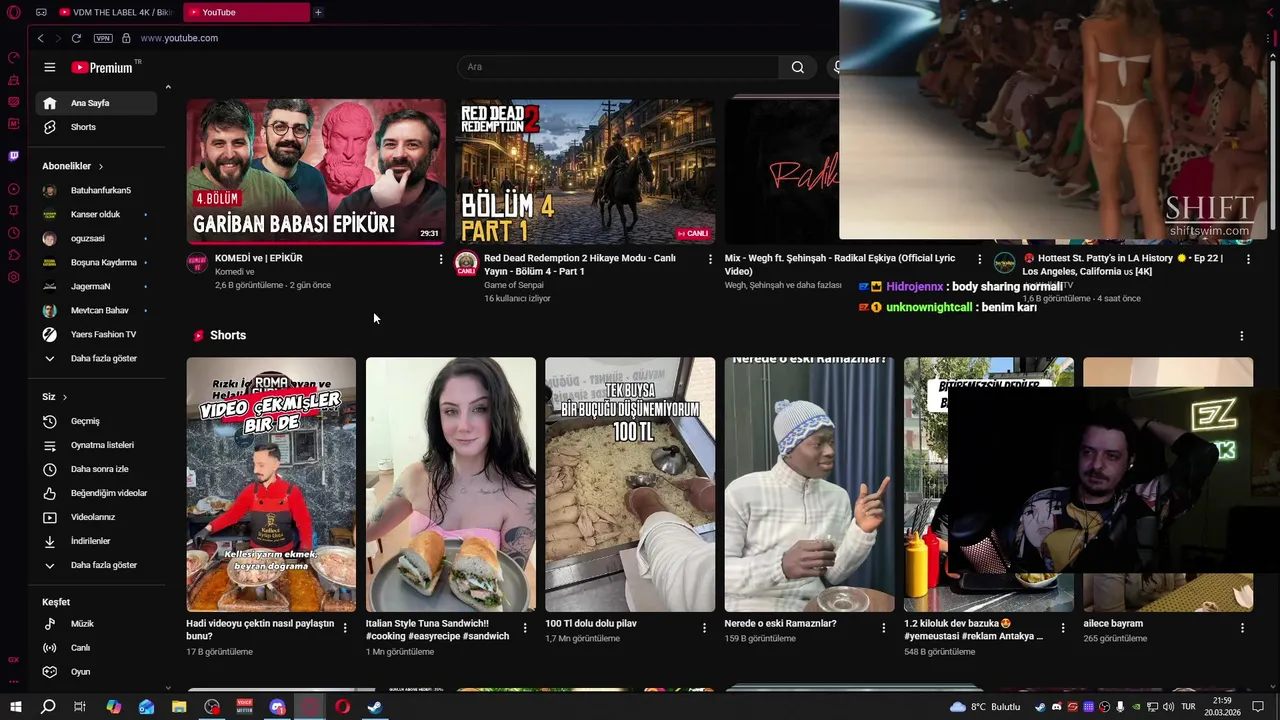Image resolution: width=1280 pixels, height=720 pixels.
Task: Click KOMEDİ ve channel avatar
Action: pos(197,263)
